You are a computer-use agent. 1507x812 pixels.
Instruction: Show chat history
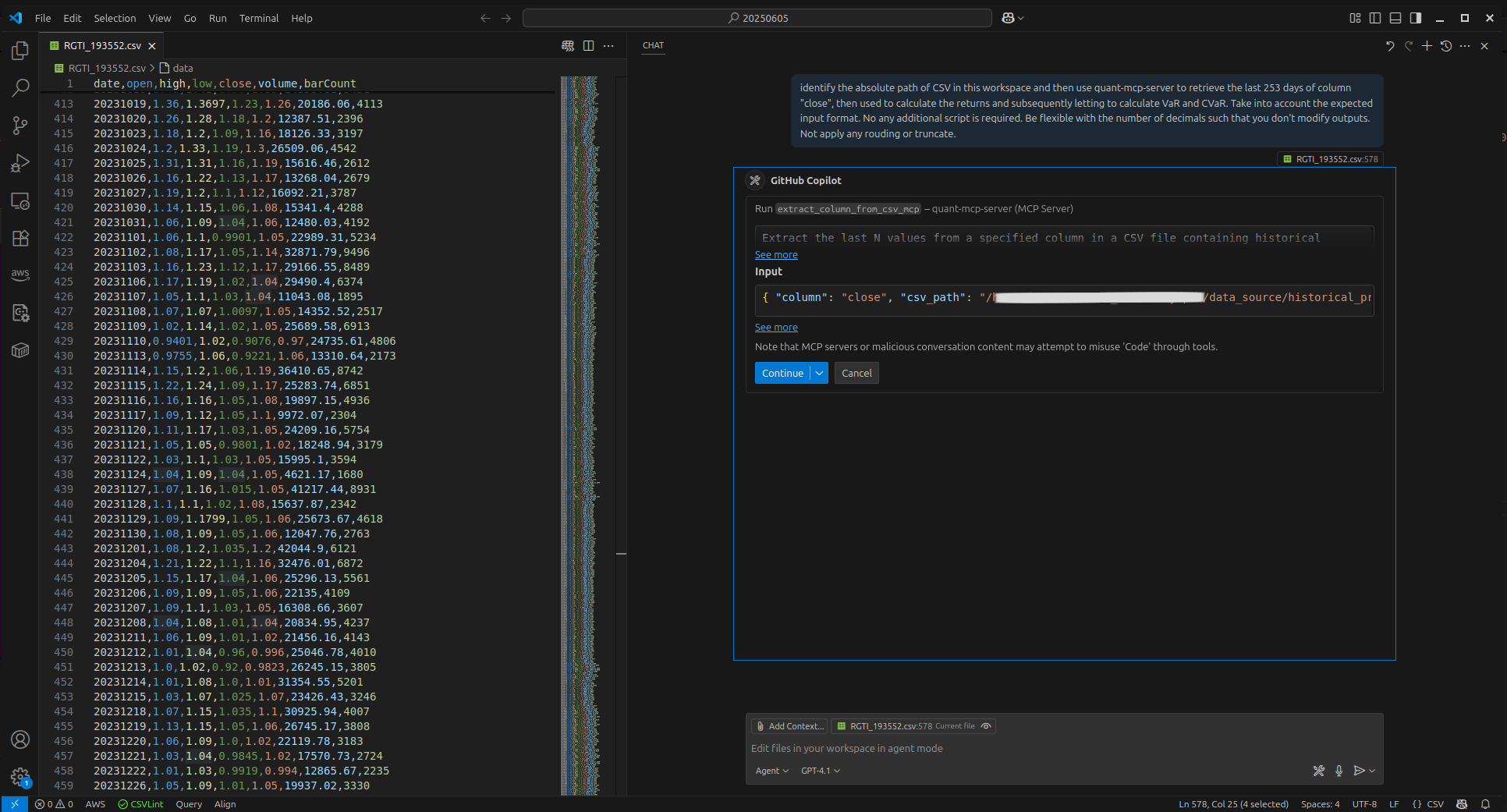tap(1445, 46)
